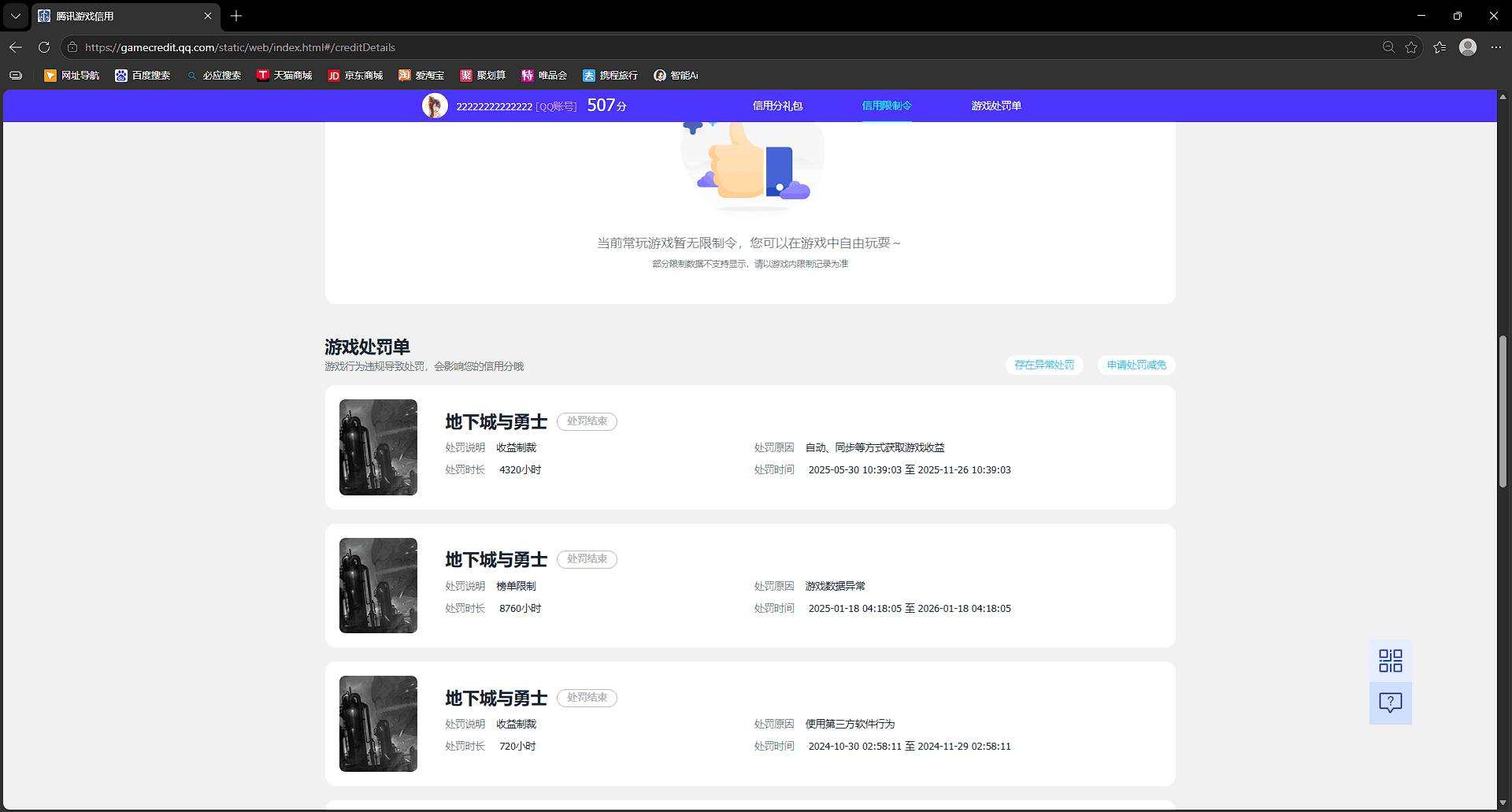The height and width of the screenshot is (812, 1512).
Task: Switch to the 信用限制令 tab
Action: pos(887,106)
